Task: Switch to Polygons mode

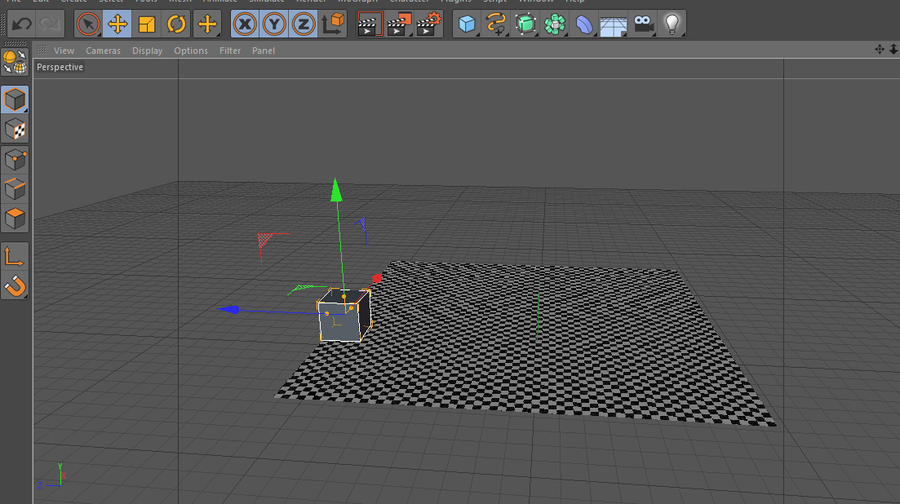Action: pyautogui.click(x=15, y=218)
